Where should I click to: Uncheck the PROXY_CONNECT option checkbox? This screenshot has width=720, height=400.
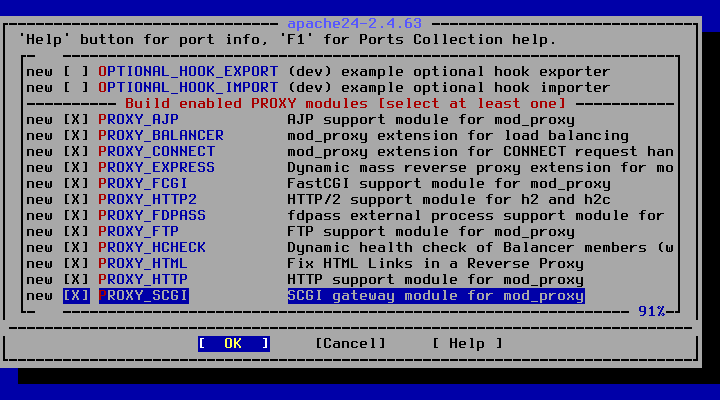coord(76,152)
